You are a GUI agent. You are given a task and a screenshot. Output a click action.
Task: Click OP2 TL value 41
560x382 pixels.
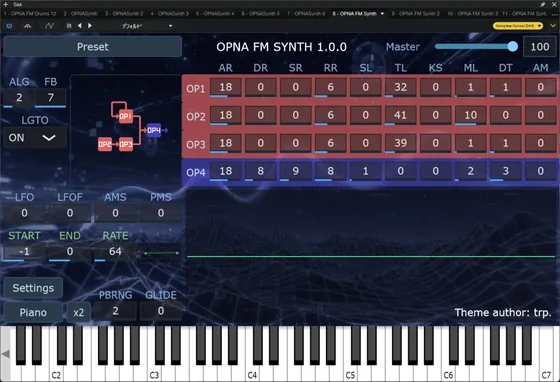coord(401,115)
